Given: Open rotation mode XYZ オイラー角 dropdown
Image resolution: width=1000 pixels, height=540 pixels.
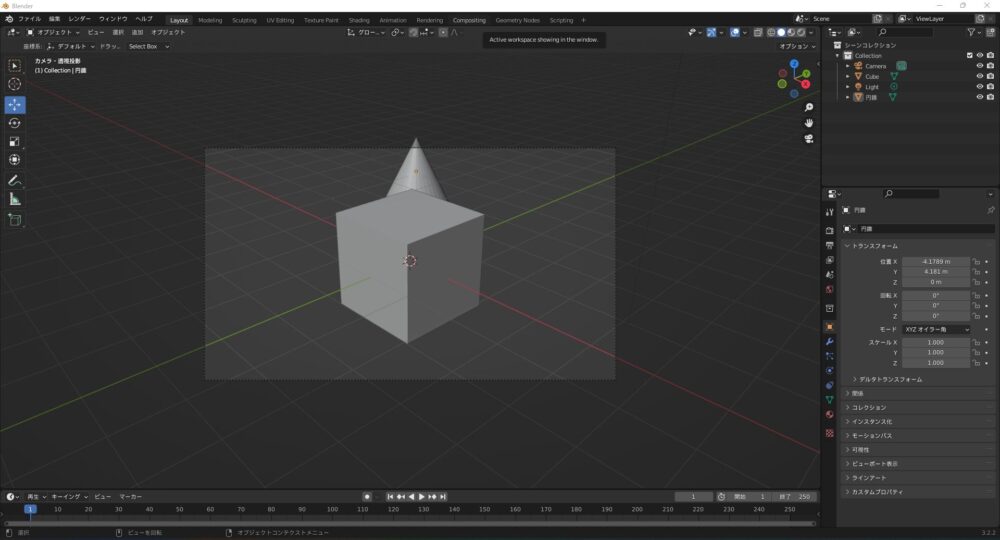Looking at the screenshot, I should pyautogui.click(x=936, y=330).
